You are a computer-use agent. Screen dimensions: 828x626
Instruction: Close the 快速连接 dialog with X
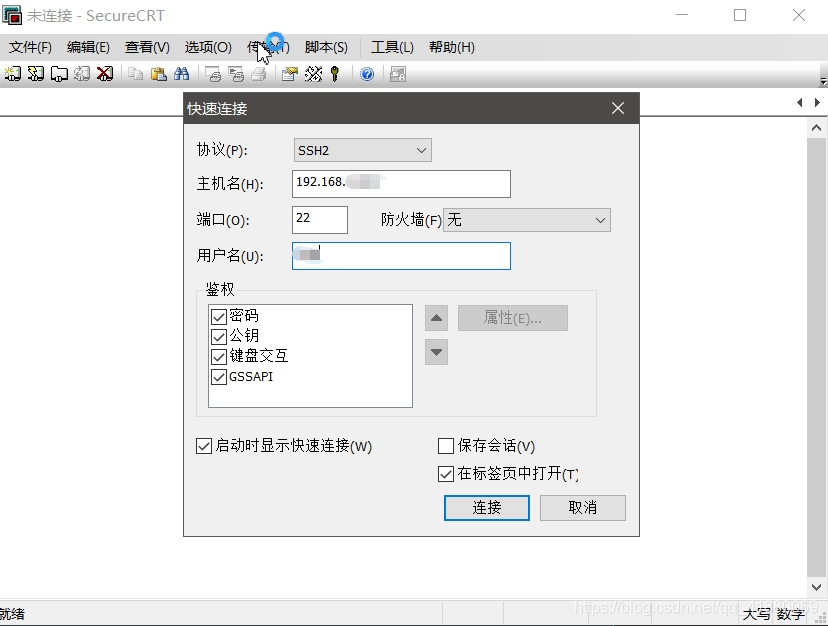point(618,108)
